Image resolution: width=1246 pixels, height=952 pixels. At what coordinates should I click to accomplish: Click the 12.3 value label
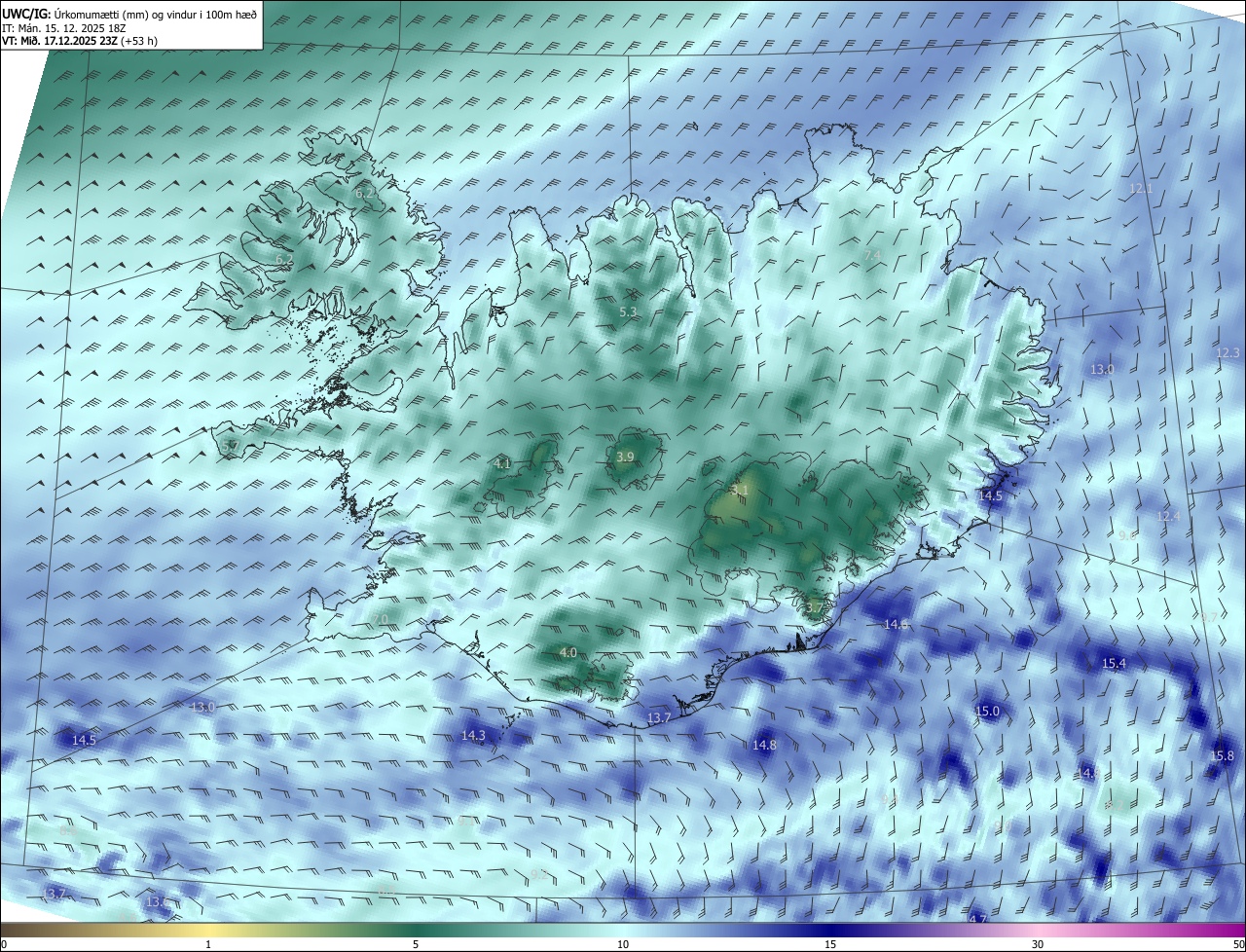1228,352
